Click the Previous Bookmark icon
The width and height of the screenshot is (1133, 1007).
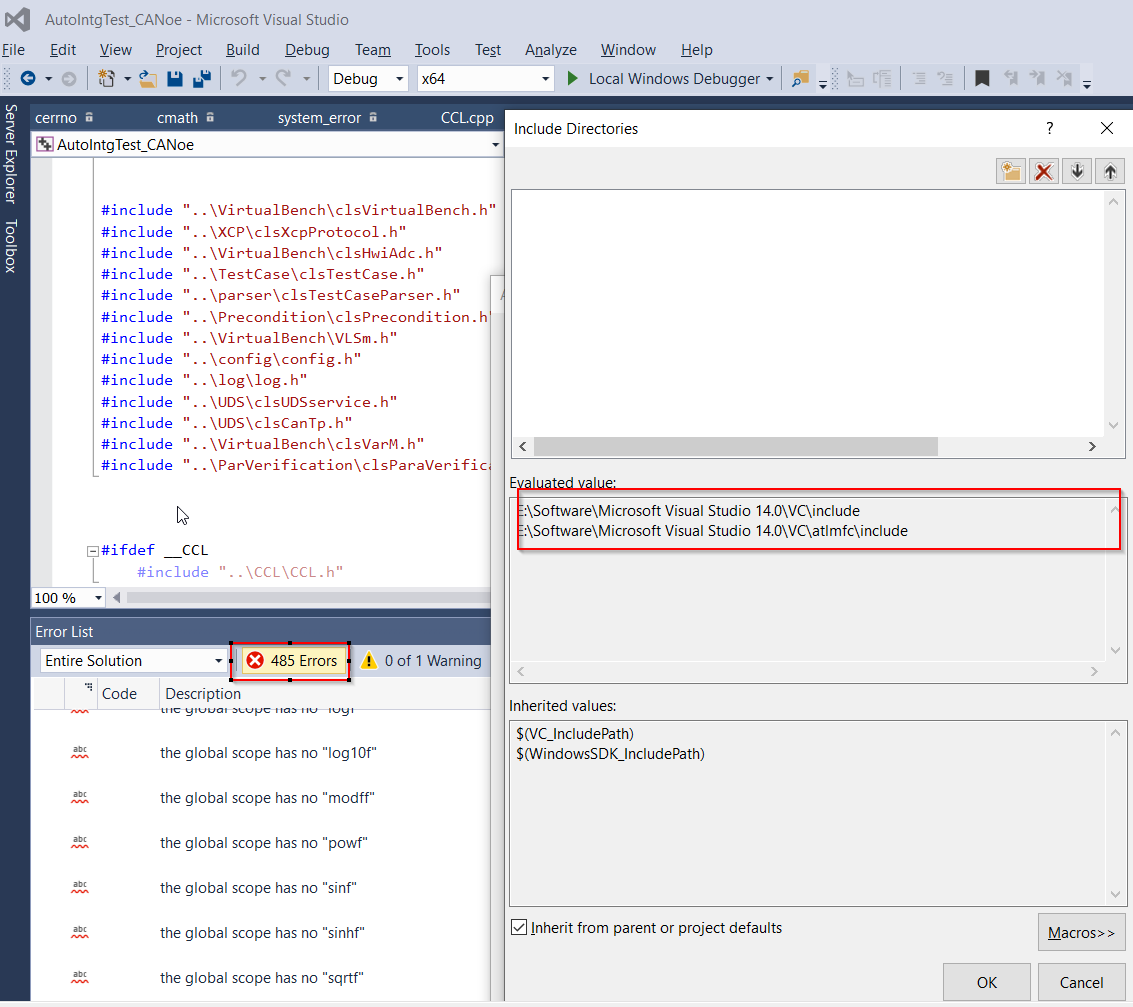(1011, 78)
